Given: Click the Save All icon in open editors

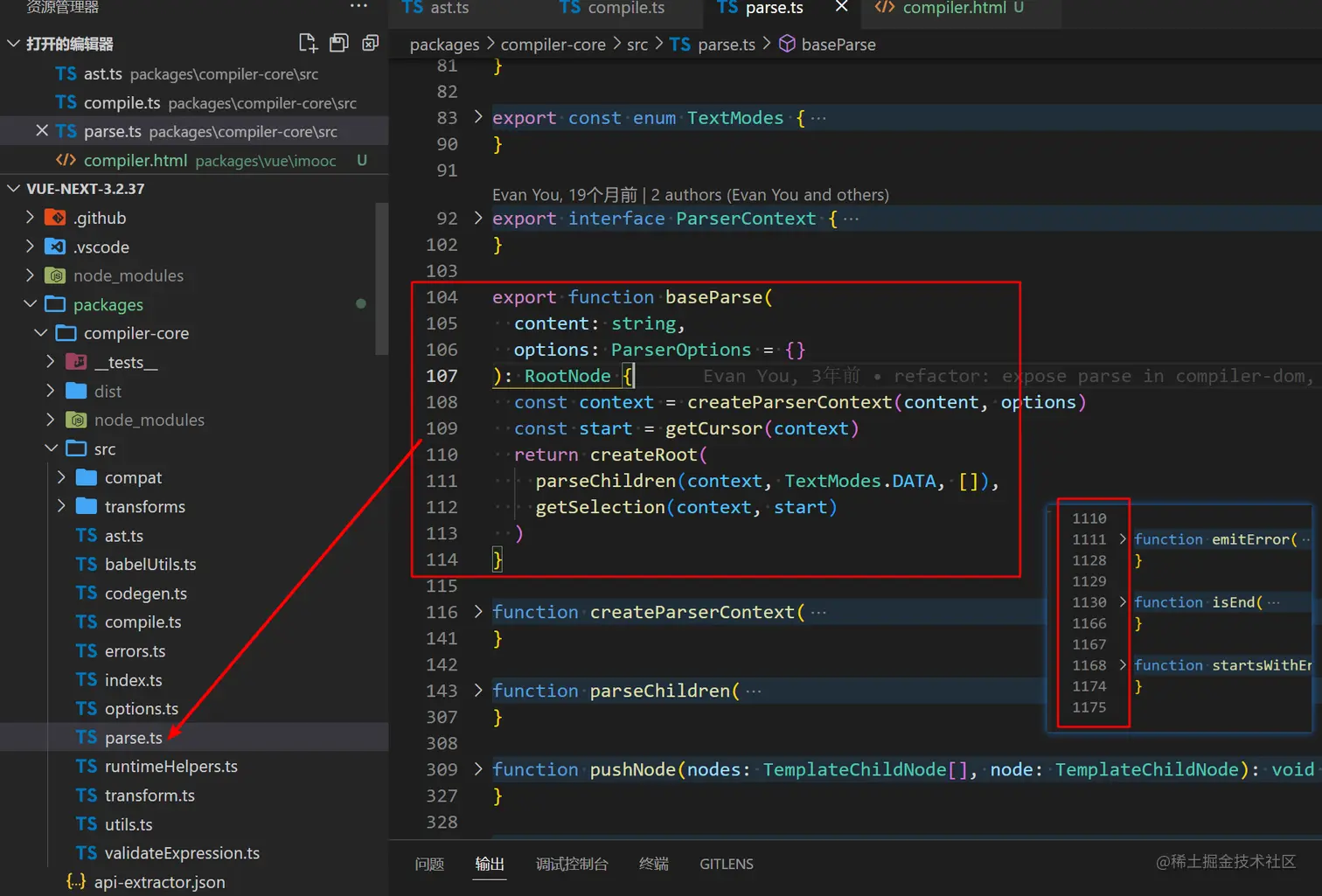Looking at the screenshot, I should (x=339, y=43).
